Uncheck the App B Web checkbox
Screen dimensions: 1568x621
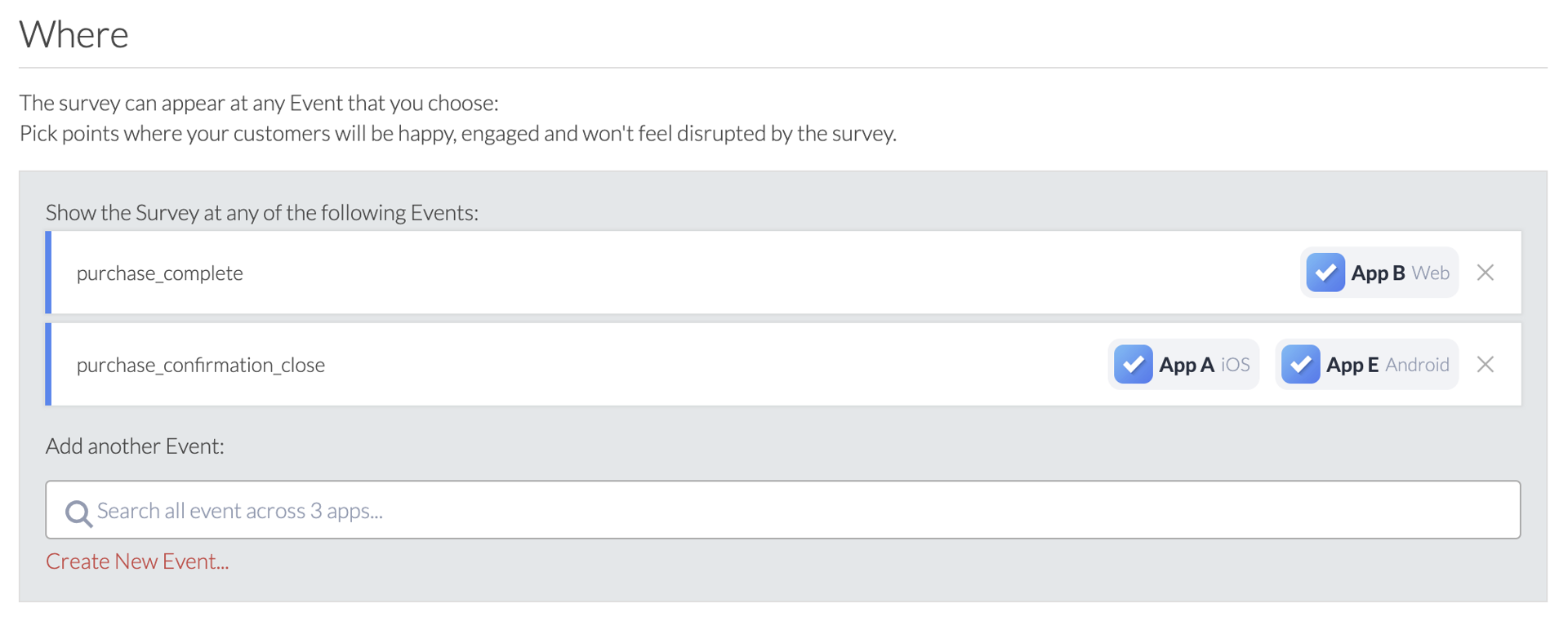point(1325,273)
